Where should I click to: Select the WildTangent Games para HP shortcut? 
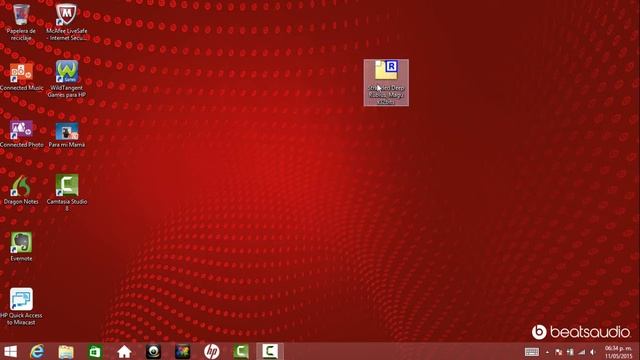tap(67, 80)
